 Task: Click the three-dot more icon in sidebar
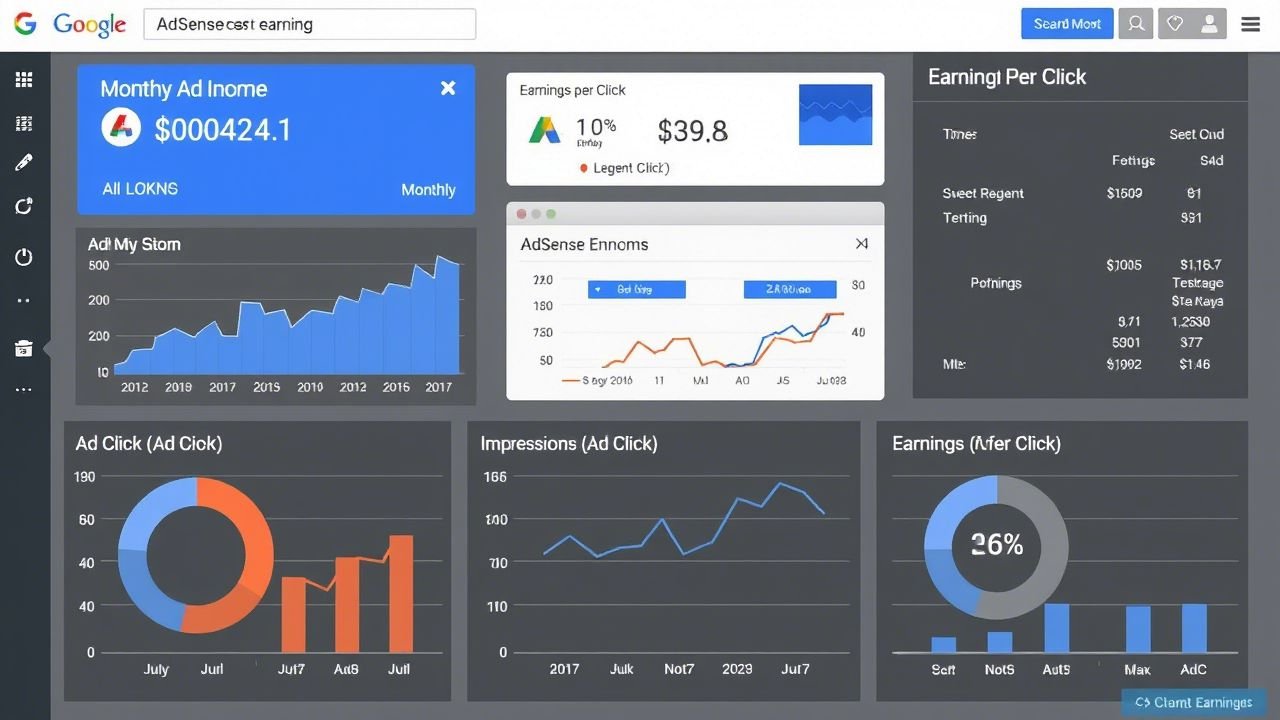tap(24, 390)
